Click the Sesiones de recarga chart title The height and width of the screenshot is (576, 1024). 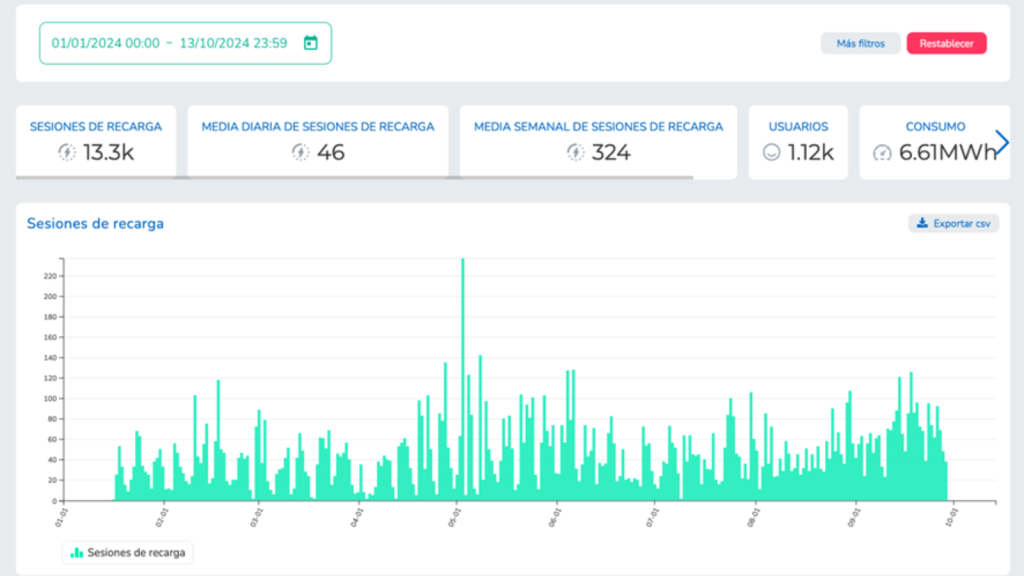click(95, 223)
